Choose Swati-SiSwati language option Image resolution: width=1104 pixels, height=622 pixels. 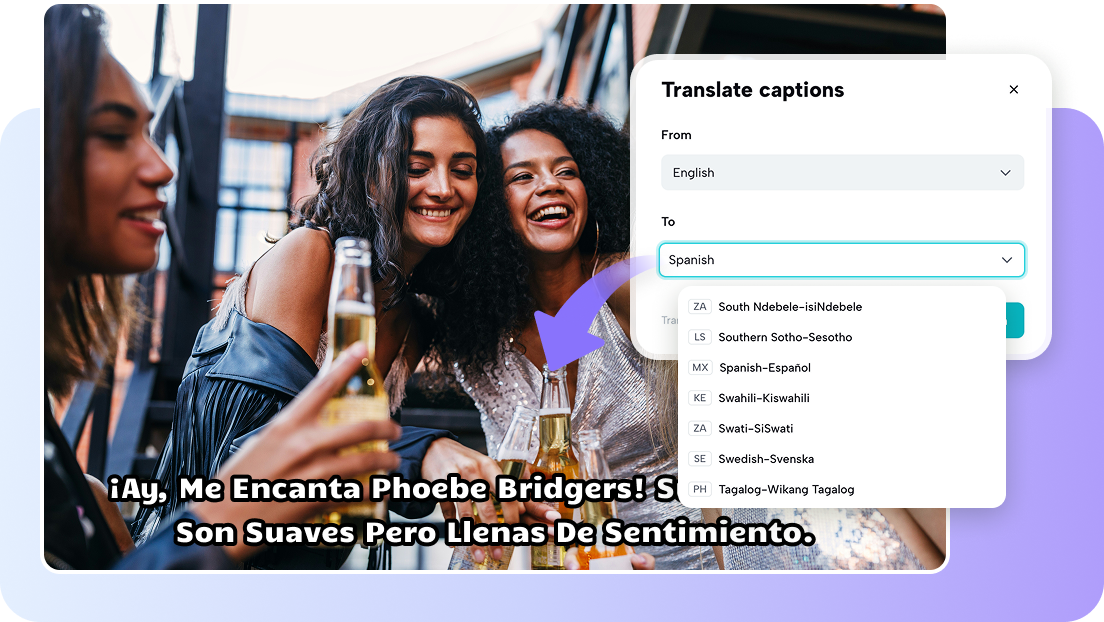point(841,428)
